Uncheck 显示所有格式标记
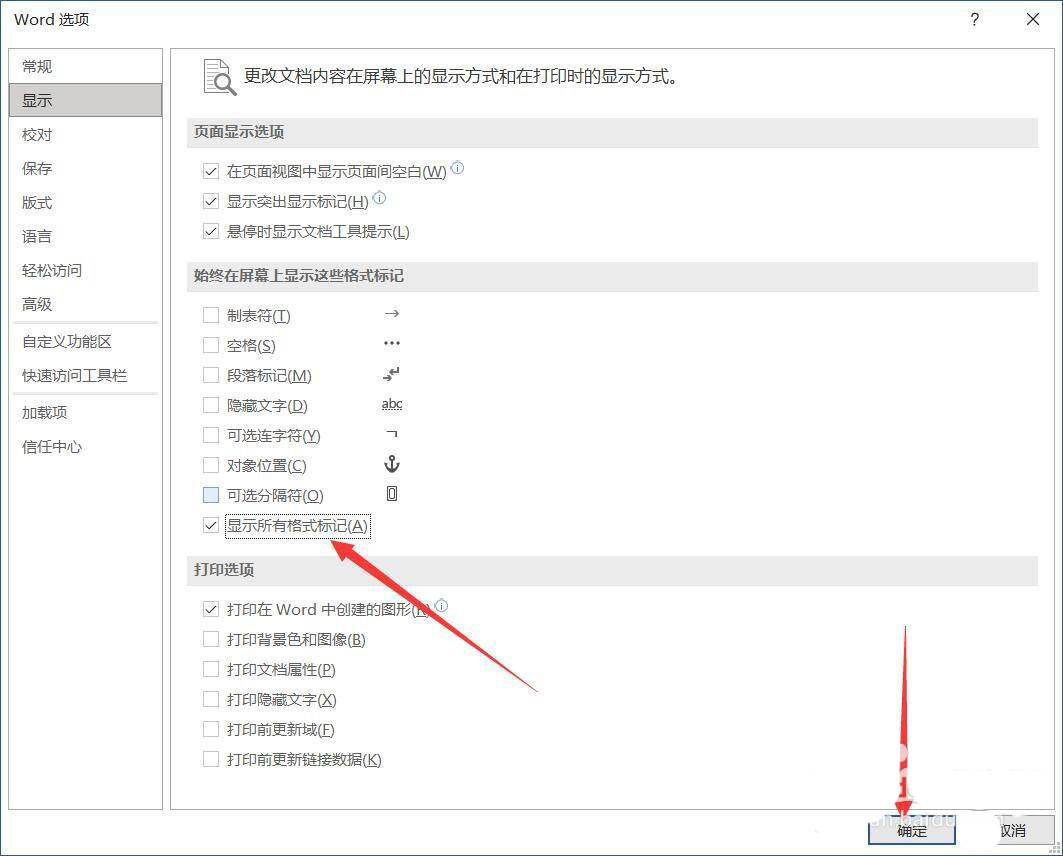The image size is (1063, 856). pos(210,525)
